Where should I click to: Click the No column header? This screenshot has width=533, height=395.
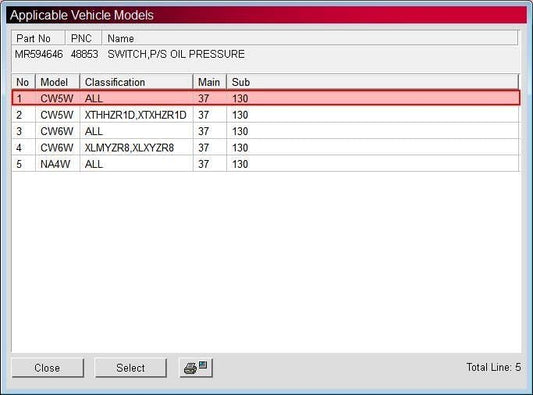(x=23, y=82)
